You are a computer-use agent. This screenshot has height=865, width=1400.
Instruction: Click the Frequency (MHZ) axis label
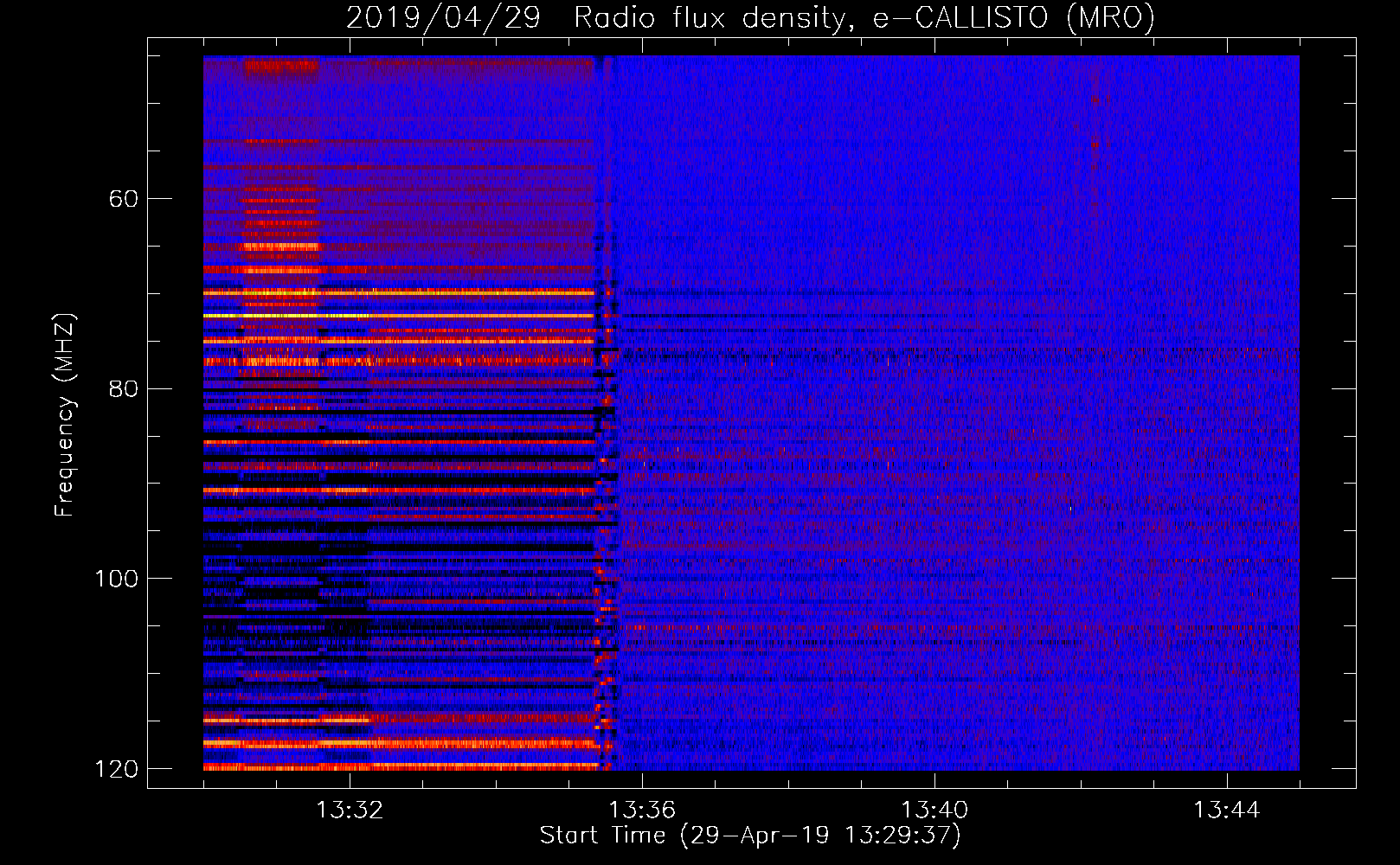pos(65,414)
